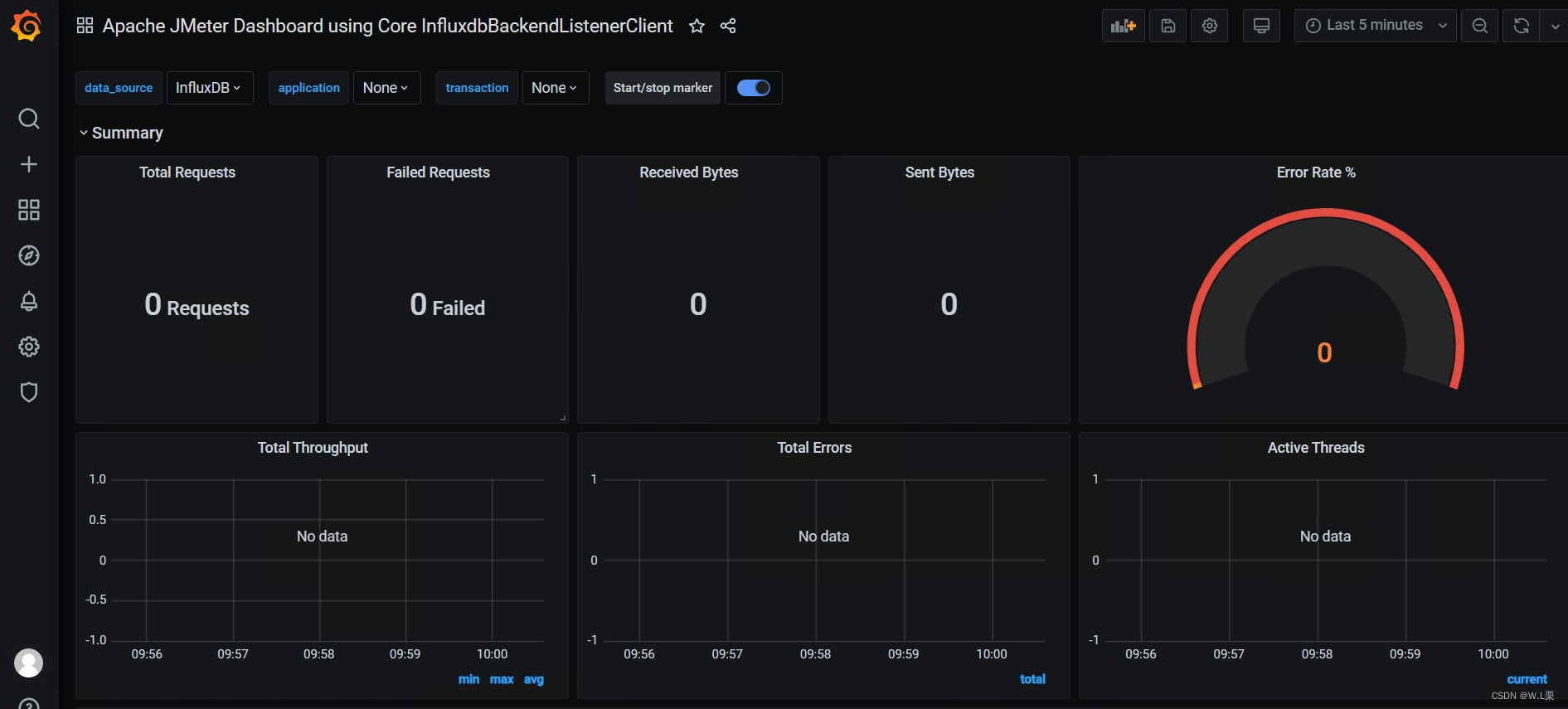Click the Error Rate gauge value 0
Image resolution: width=1568 pixels, height=709 pixels.
click(1324, 353)
